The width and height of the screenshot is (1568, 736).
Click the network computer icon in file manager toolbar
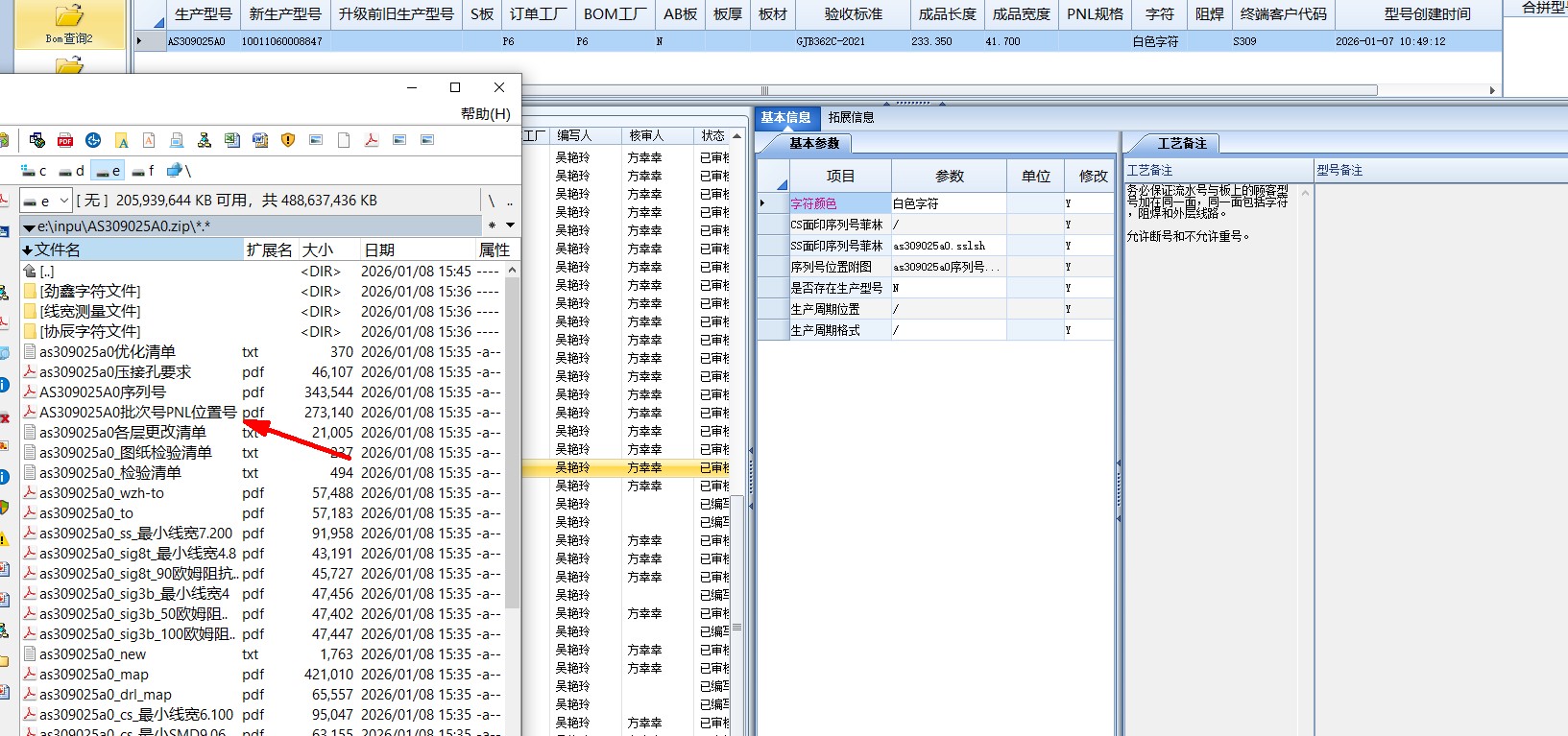click(37, 140)
